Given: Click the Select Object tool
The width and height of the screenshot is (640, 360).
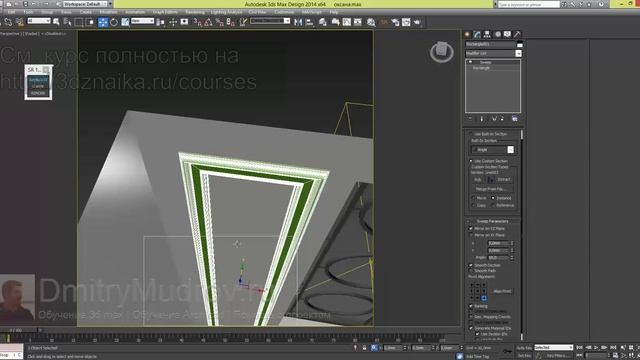Looking at the screenshot, I should pos(56,22).
